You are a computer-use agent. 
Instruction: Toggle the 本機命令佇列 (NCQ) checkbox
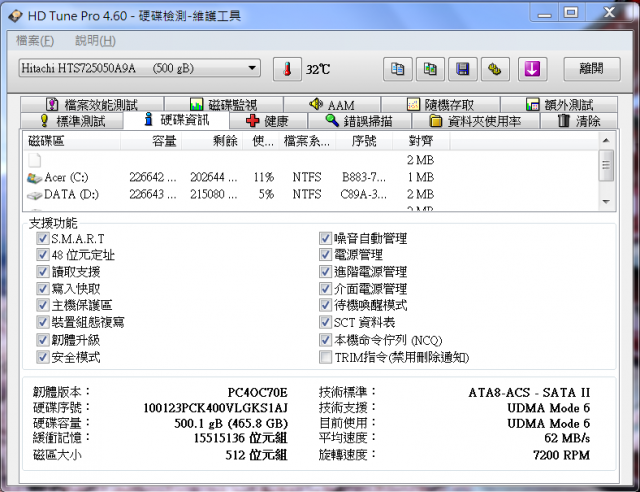click(x=325, y=340)
